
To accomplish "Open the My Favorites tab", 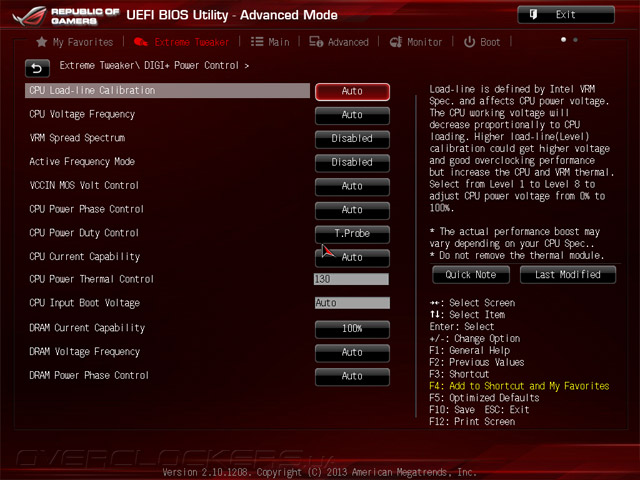I will [x=75, y=42].
